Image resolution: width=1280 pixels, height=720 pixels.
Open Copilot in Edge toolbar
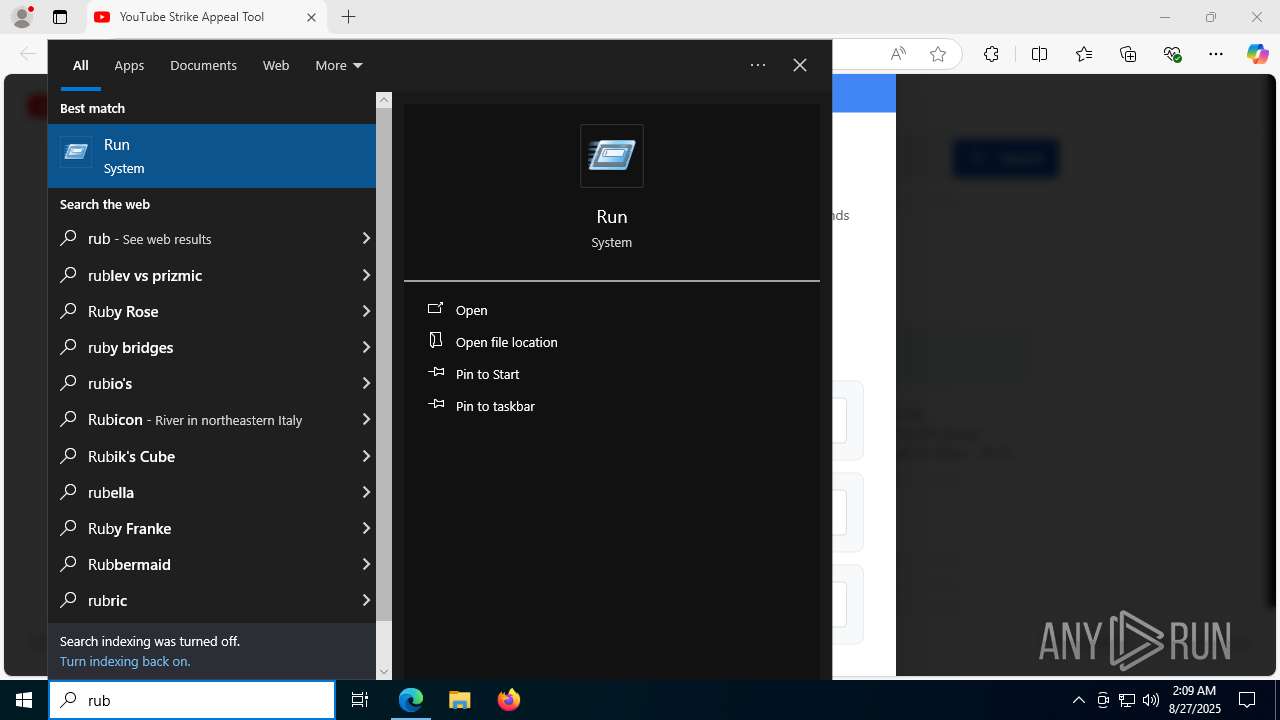coord(1258,54)
